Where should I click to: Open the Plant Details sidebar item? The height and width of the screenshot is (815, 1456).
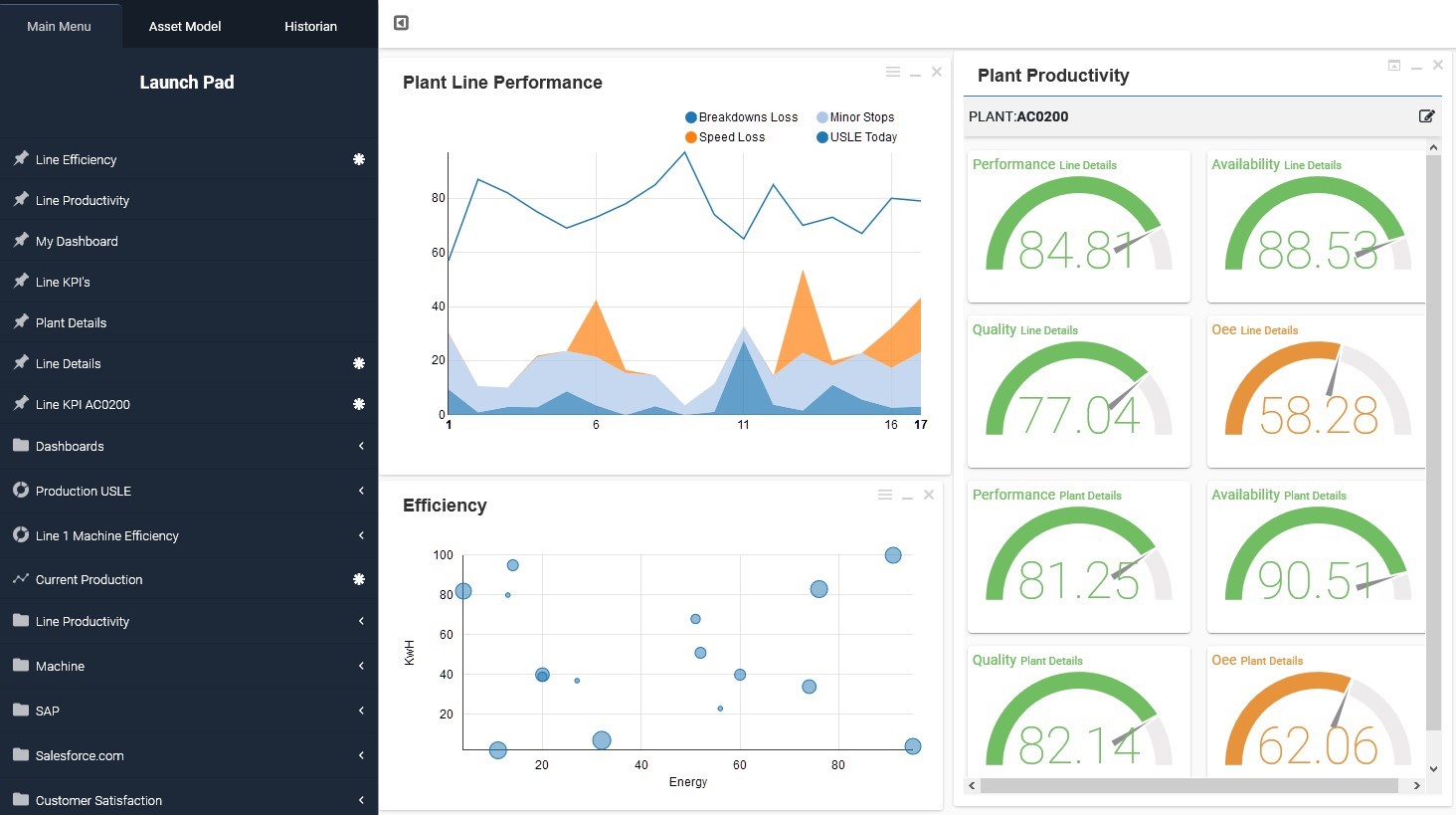(x=189, y=322)
